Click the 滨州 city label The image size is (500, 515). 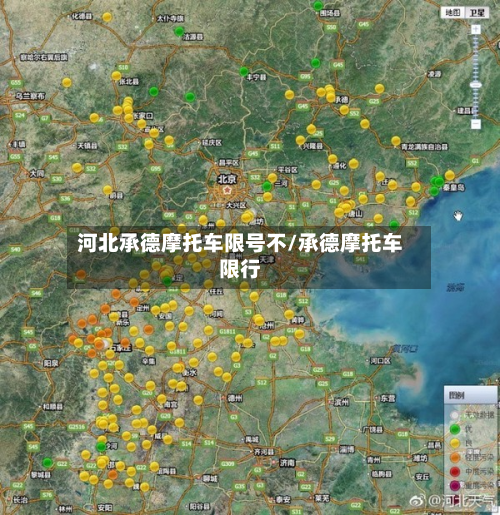coord(341,403)
